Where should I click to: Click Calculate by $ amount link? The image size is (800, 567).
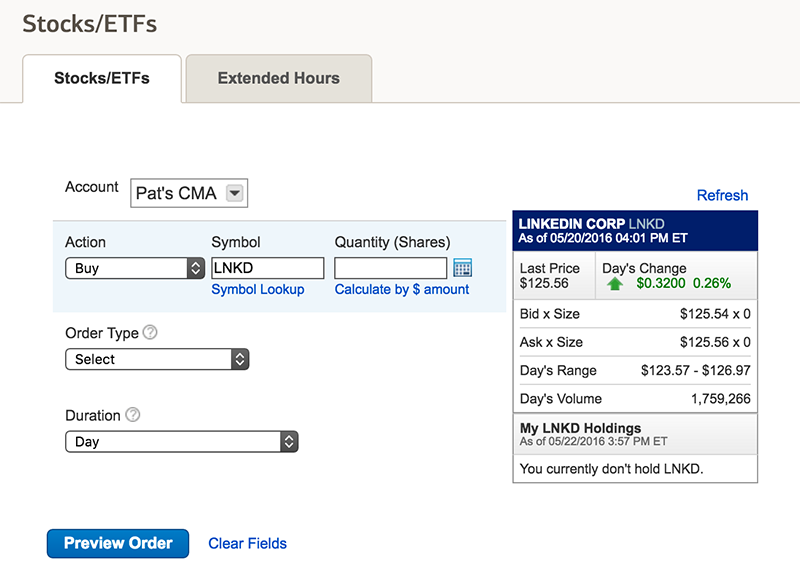402,289
